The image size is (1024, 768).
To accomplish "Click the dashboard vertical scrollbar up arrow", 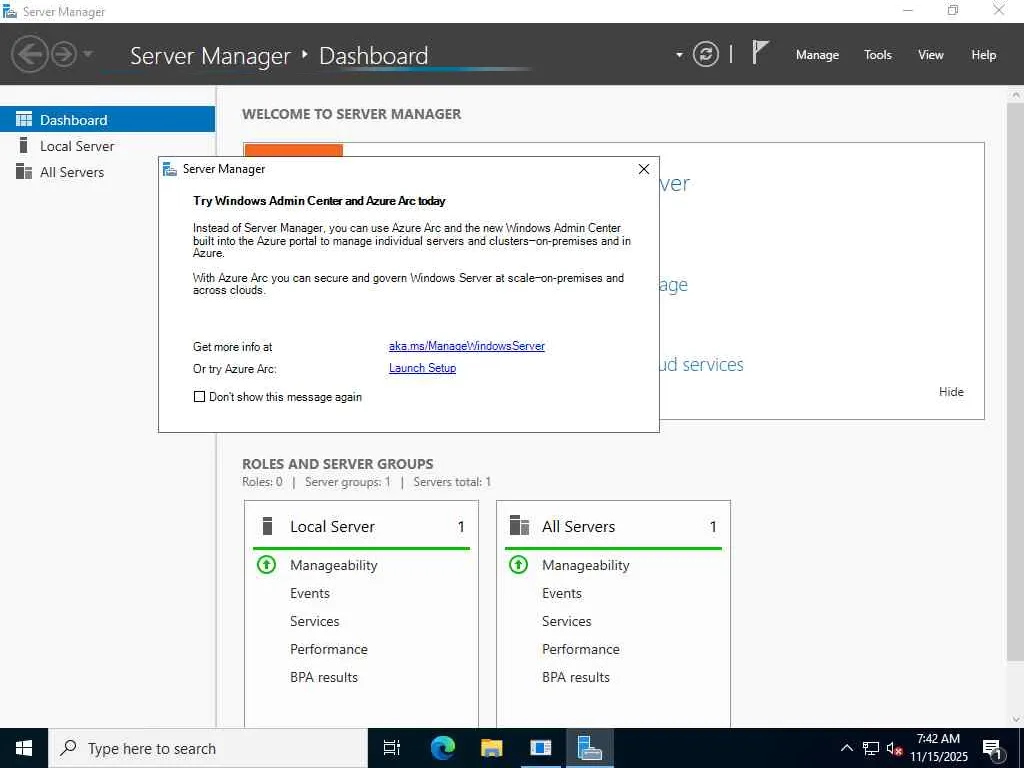I will tap(1016, 95).
